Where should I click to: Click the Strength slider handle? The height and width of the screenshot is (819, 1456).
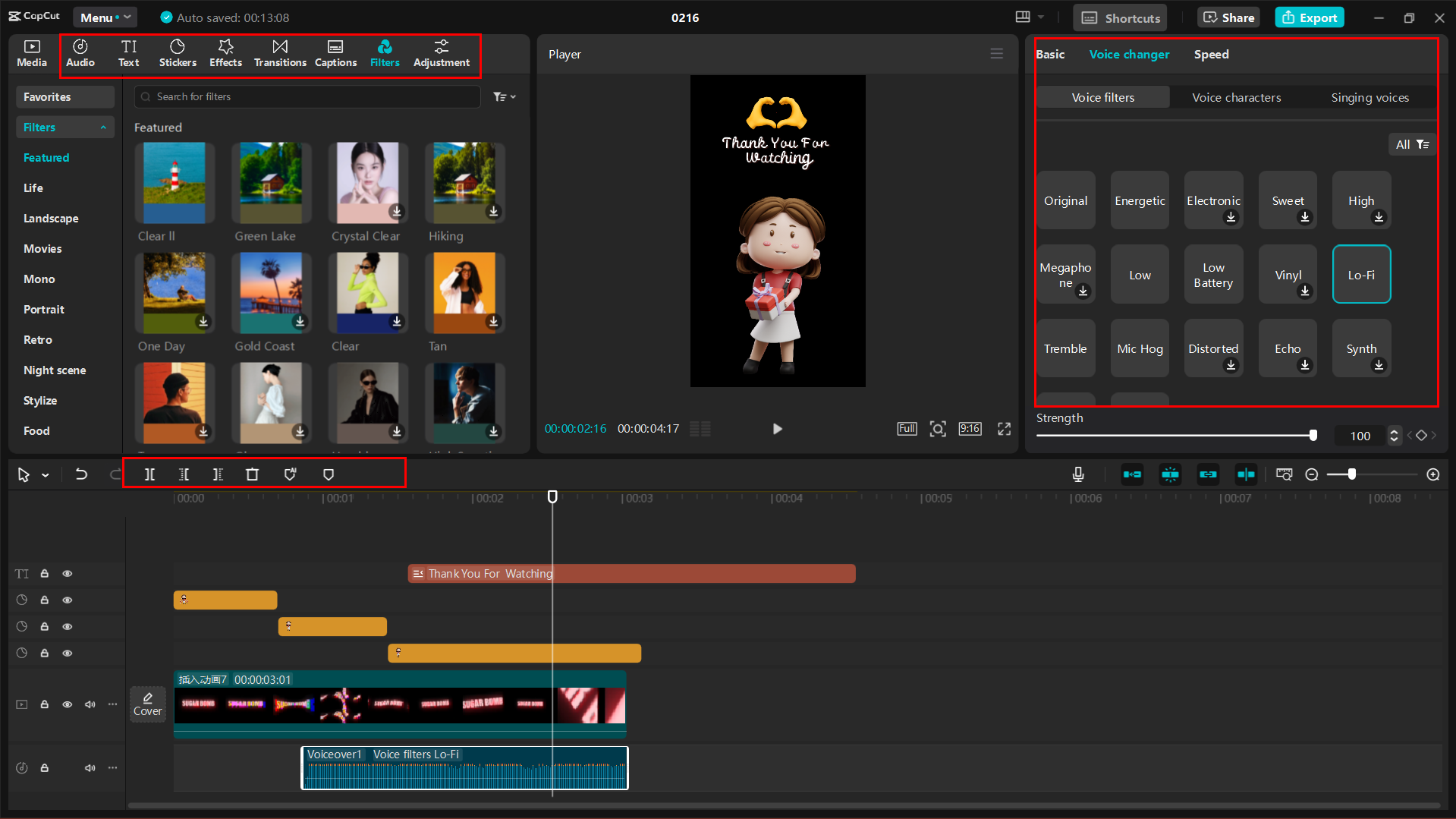pyautogui.click(x=1313, y=436)
